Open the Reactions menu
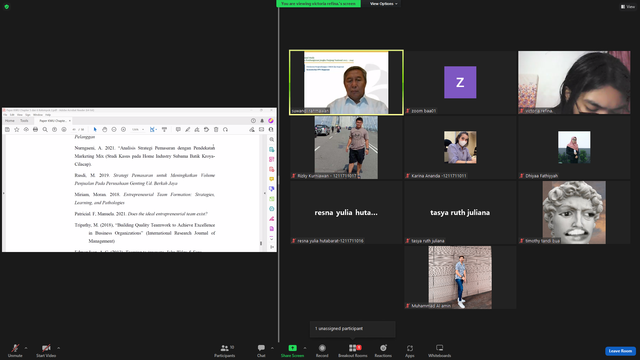 tap(383, 350)
